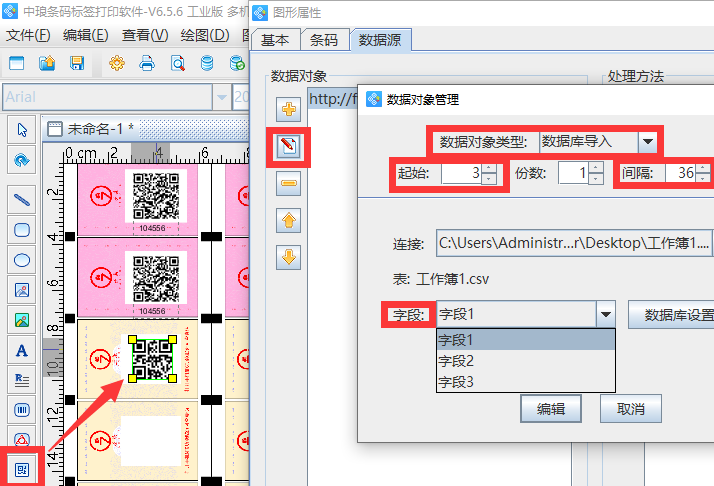Select the ellipse drawing tool
The height and width of the screenshot is (486, 714).
pos(21,260)
